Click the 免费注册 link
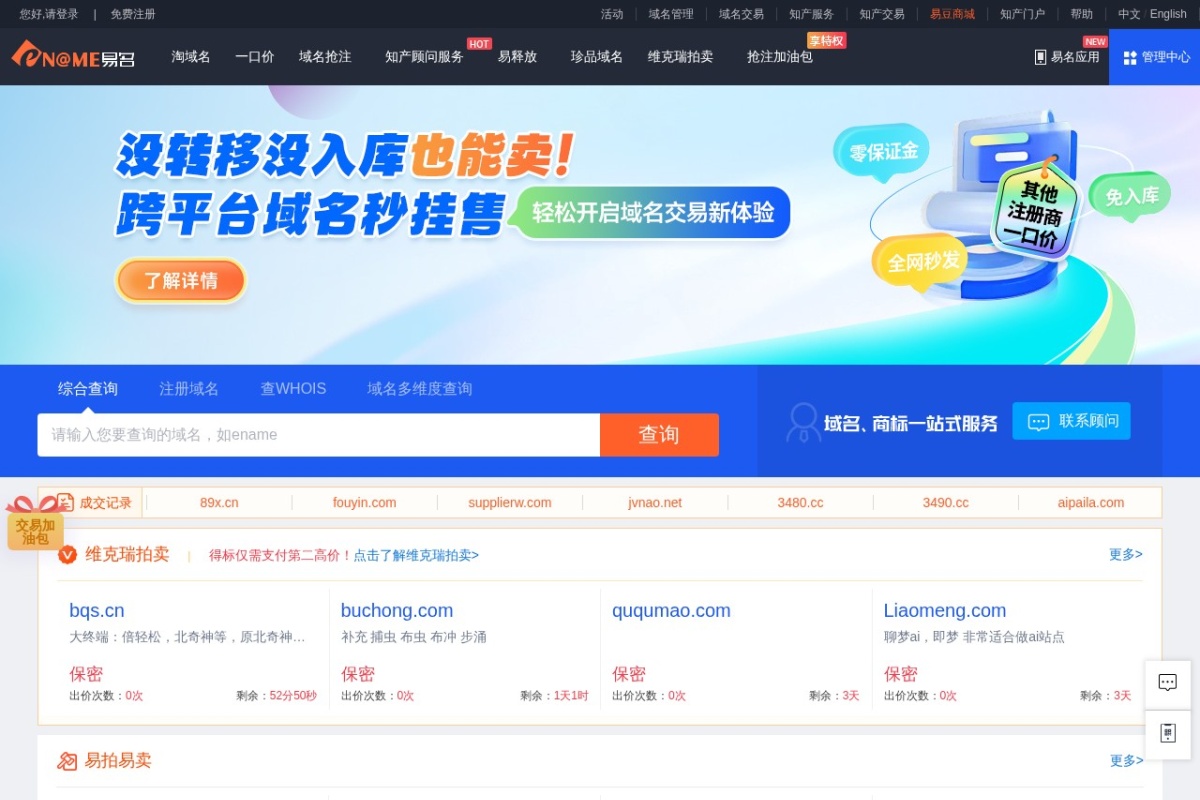This screenshot has height=800, width=1200. click(x=133, y=14)
